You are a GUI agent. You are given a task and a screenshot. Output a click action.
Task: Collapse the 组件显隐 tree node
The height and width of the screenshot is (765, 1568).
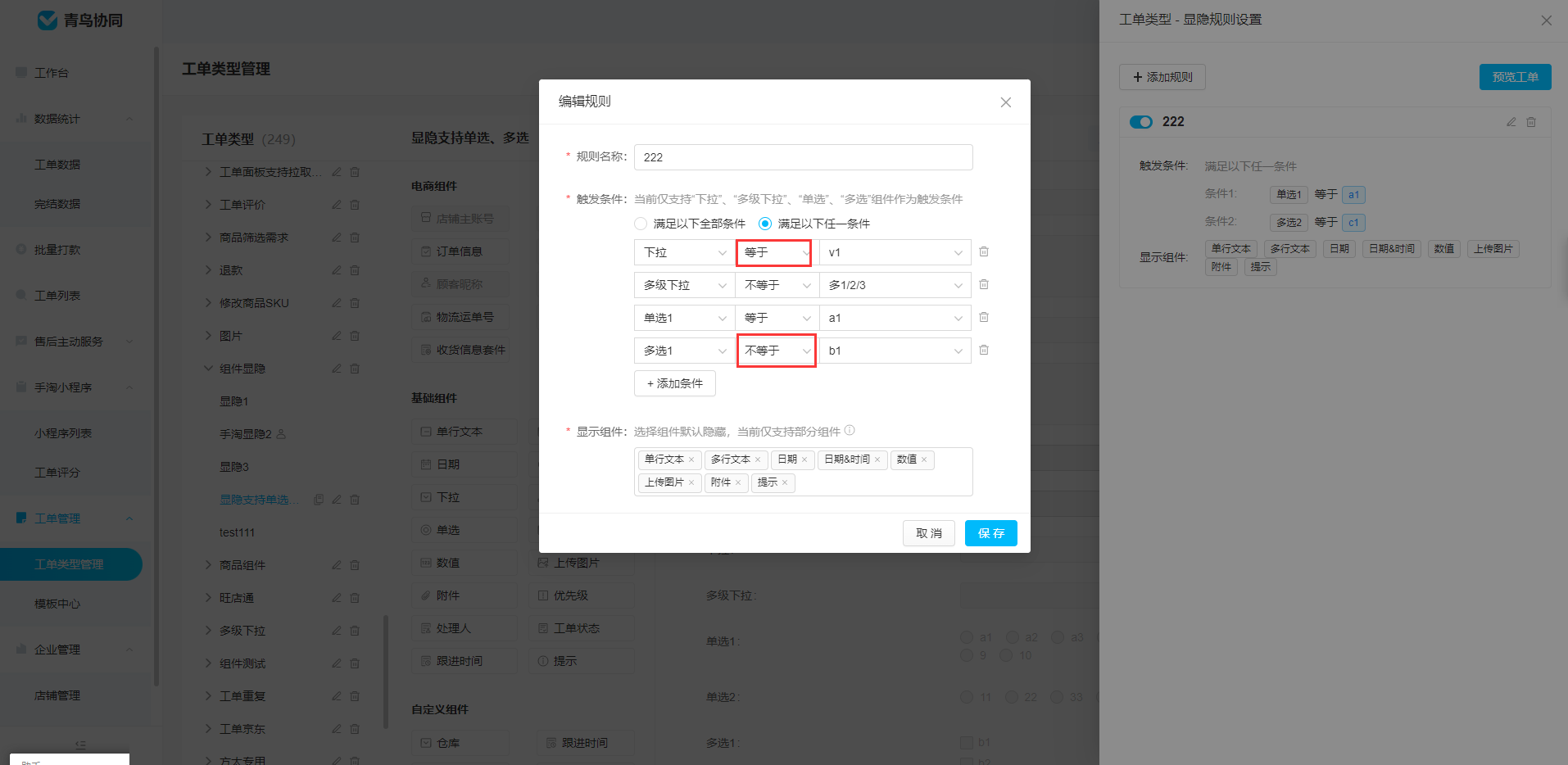208,369
